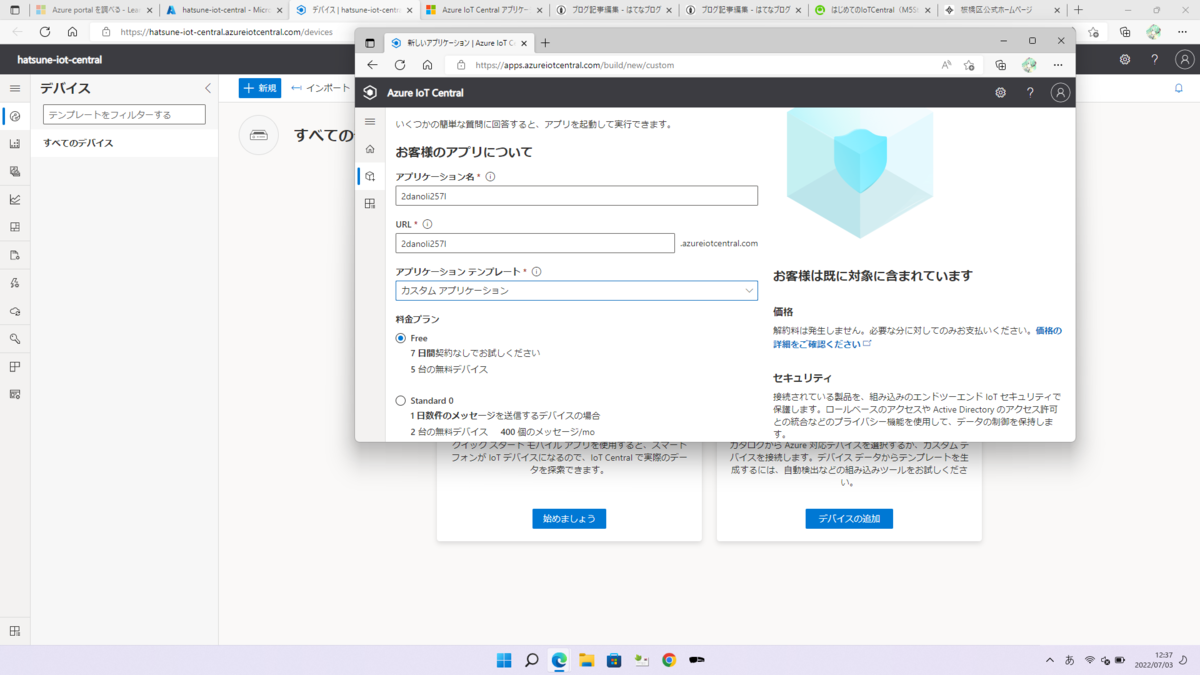
Task: Collapse the デバイス panel with chevron
Action: pos(208,88)
